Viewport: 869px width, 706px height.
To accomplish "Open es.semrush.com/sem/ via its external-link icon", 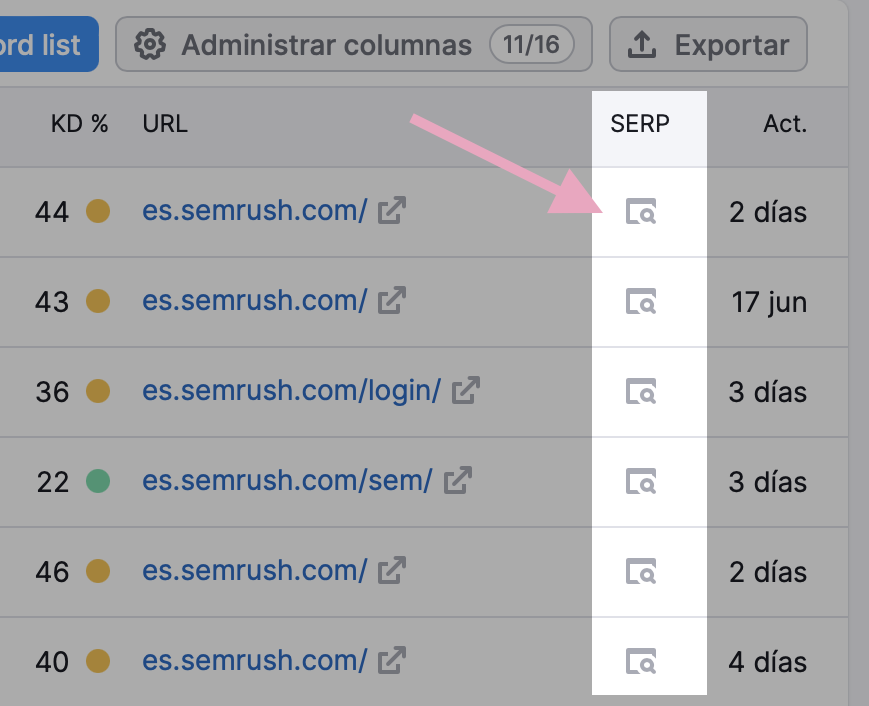I will [x=458, y=480].
